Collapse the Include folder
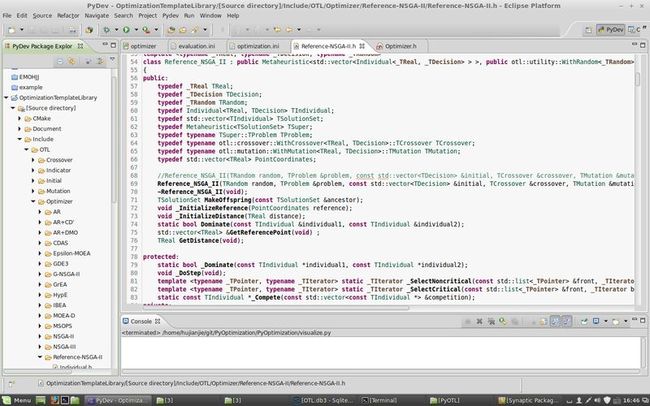 [19, 139]
